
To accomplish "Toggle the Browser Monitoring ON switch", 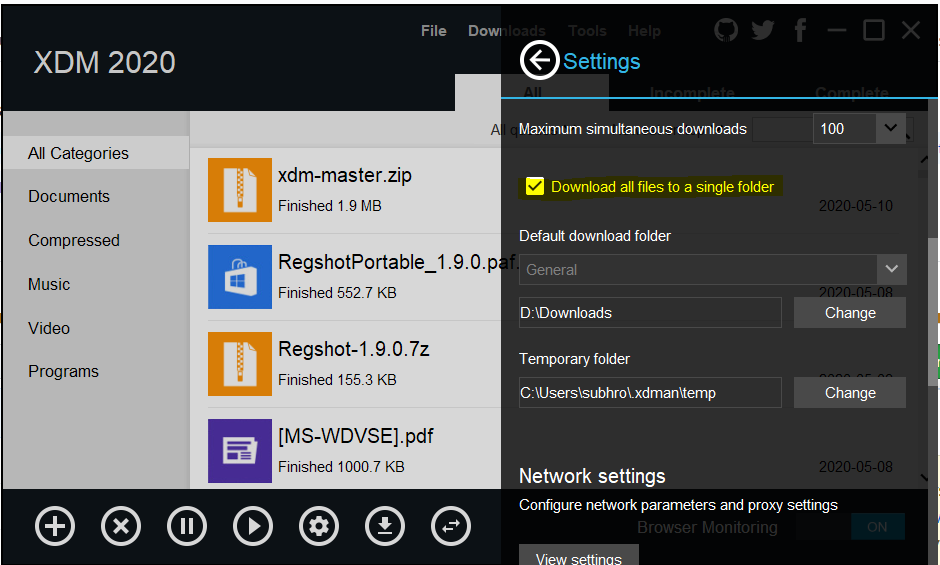I will point(878,527).
